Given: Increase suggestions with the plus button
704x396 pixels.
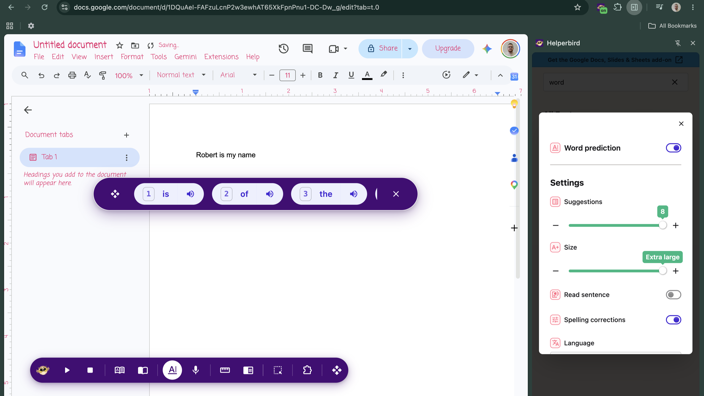Looking at the screenshot, I should pyautogui.click(x=676, y=225).
